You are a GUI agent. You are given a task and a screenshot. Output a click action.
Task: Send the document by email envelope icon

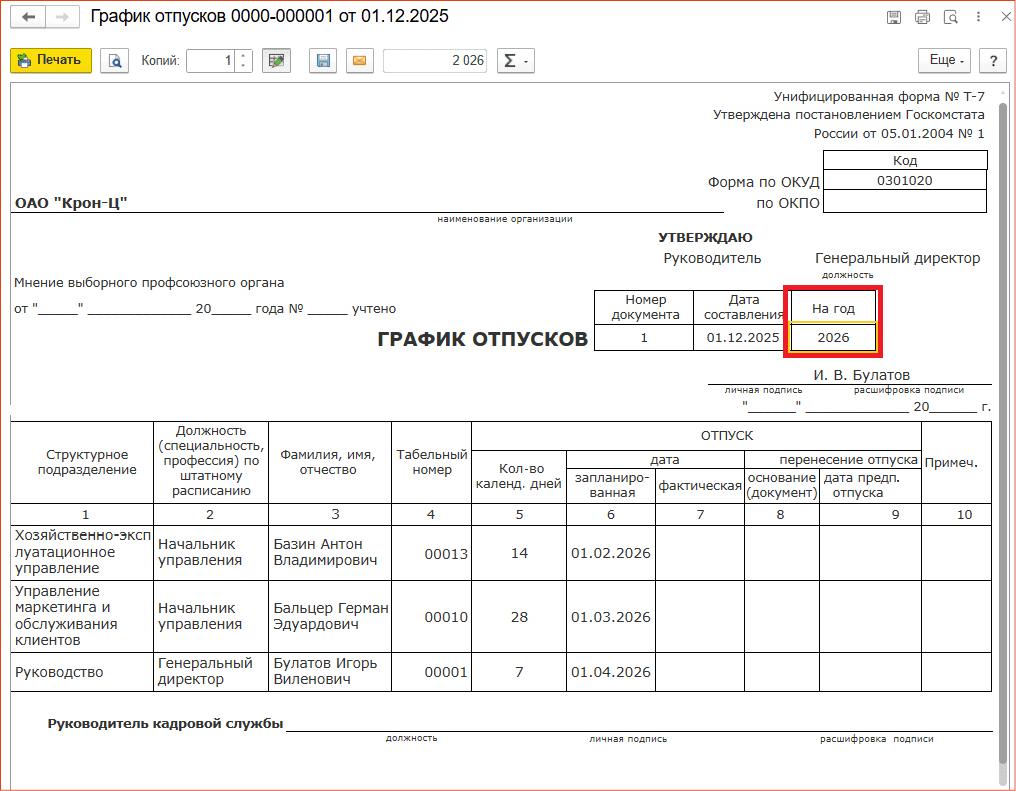point(360,61)
